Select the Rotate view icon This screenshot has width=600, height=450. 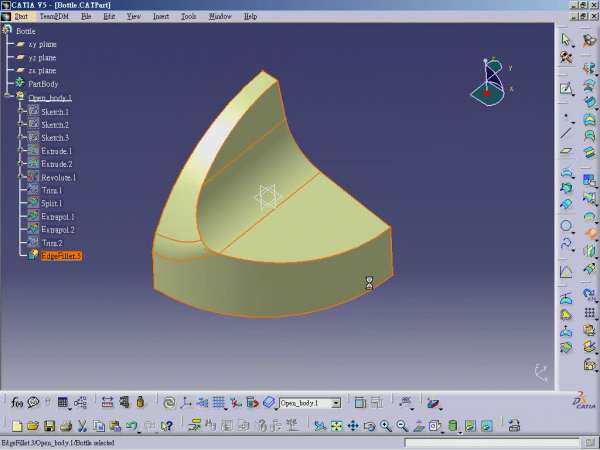point(369,426)
